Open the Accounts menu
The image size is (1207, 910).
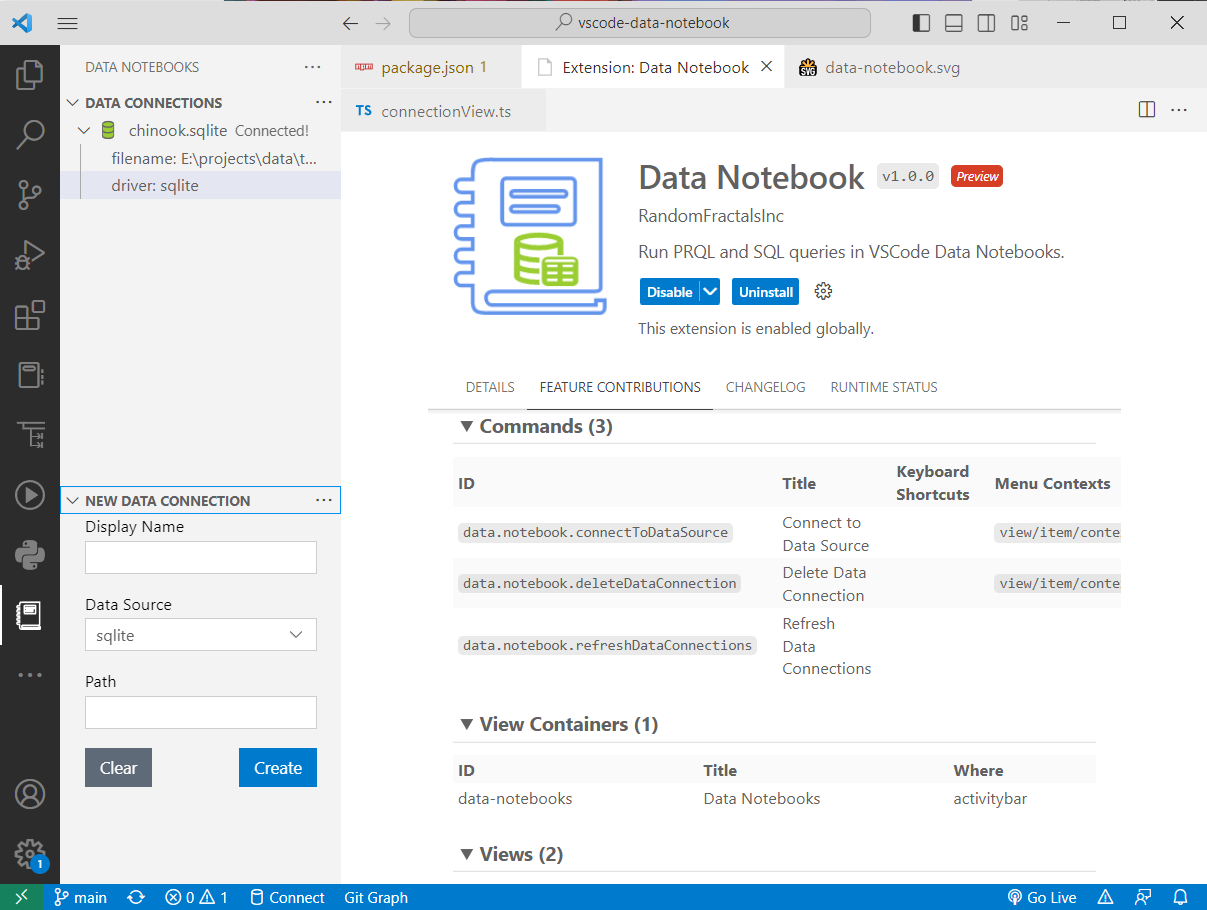(x=30, y=794)
